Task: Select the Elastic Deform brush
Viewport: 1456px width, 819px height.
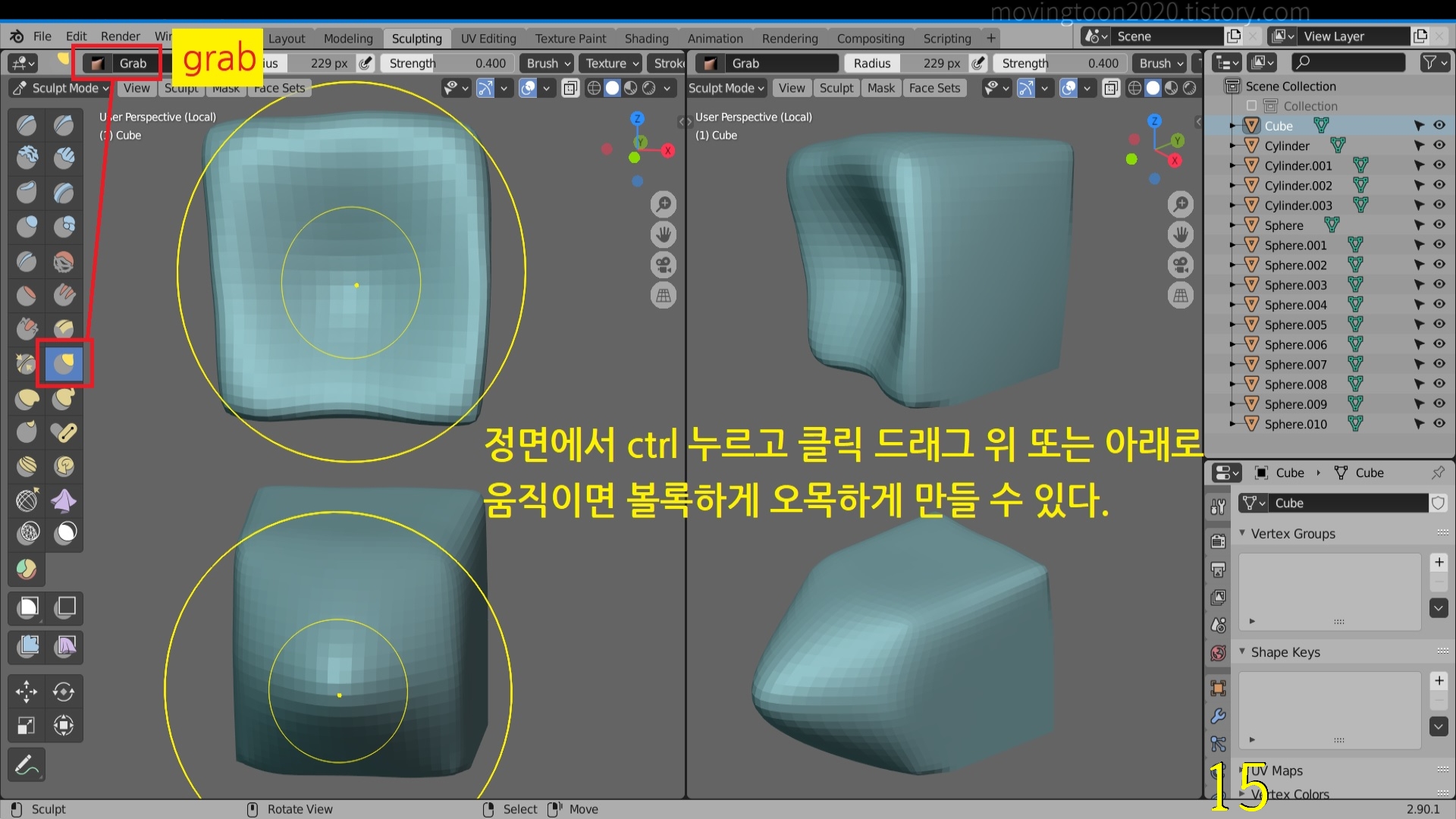Action: [x=27, y=398]
